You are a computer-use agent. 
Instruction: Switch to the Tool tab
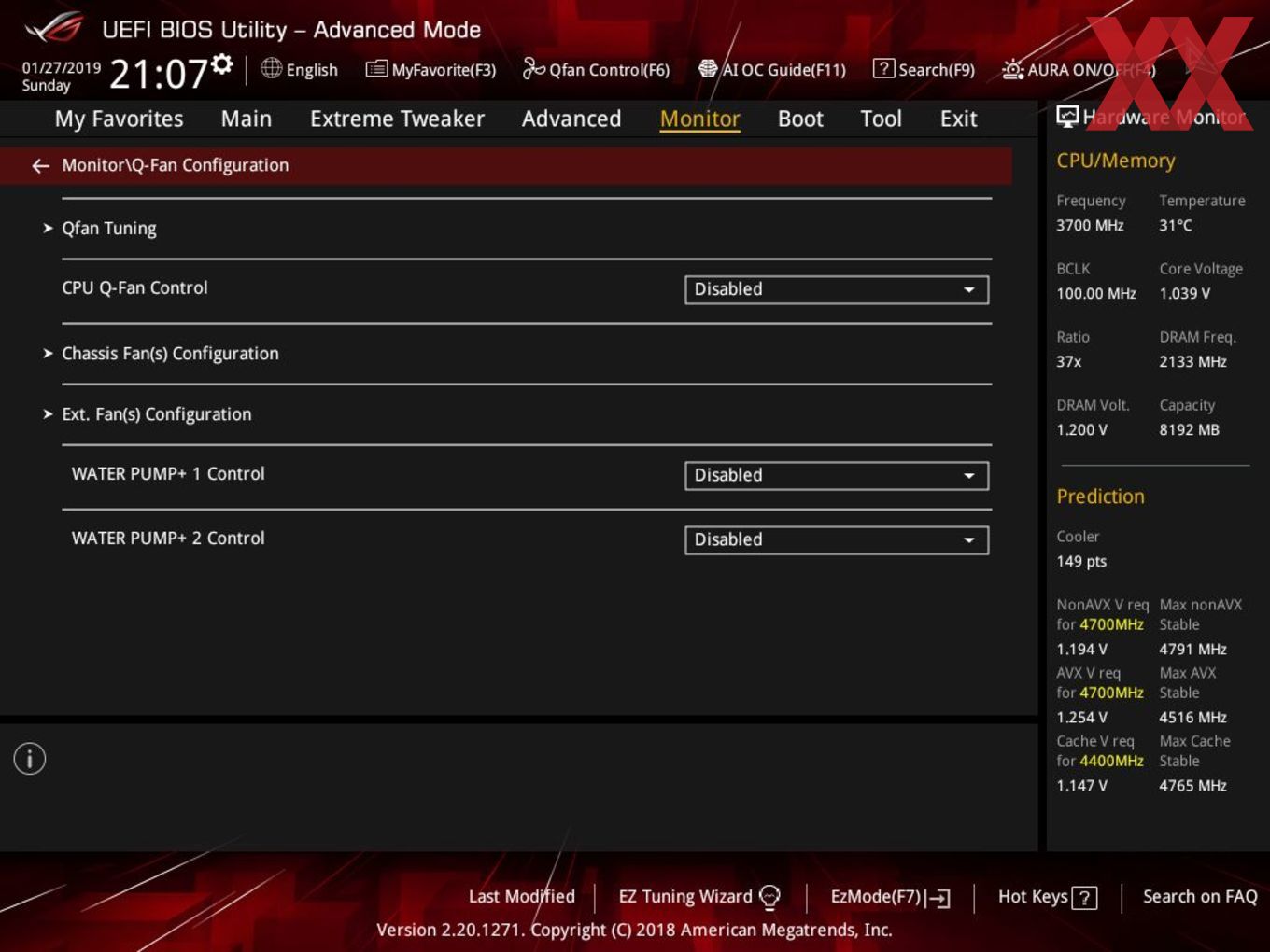[881, 119]
